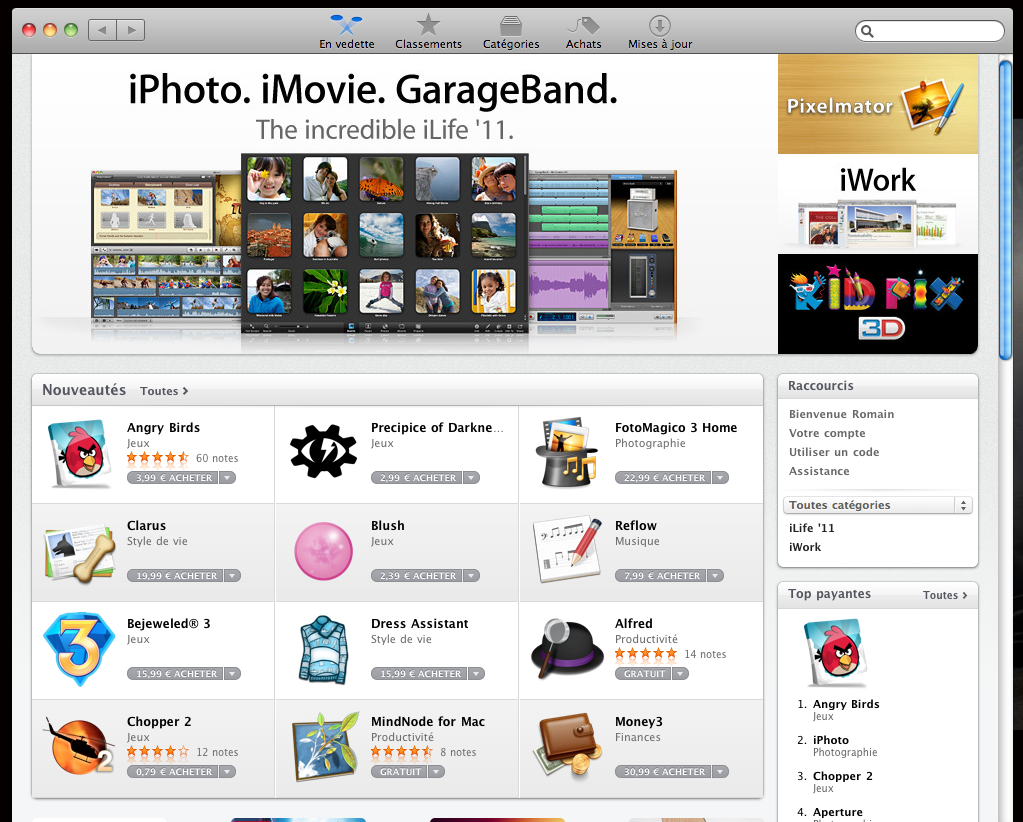
Task: Click the Chopper 2 helicopter icon
Action: pyautogui.click(x=78, y=746)
